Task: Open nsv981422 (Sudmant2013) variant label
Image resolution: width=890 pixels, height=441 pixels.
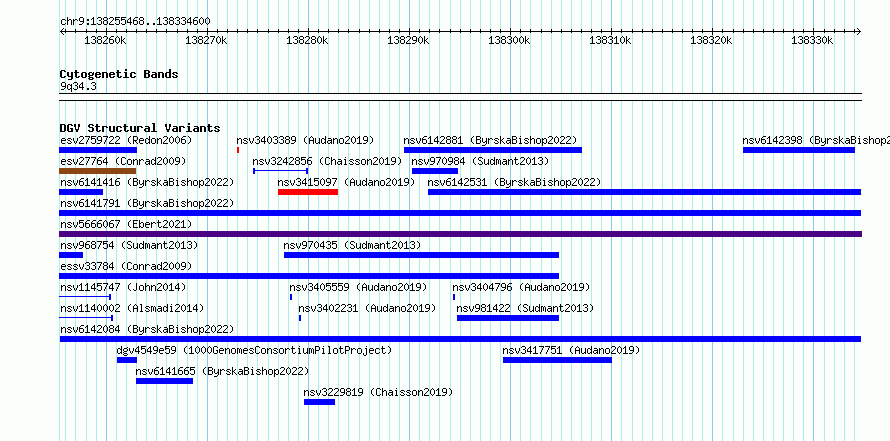Action: click(x=525, y=308)
